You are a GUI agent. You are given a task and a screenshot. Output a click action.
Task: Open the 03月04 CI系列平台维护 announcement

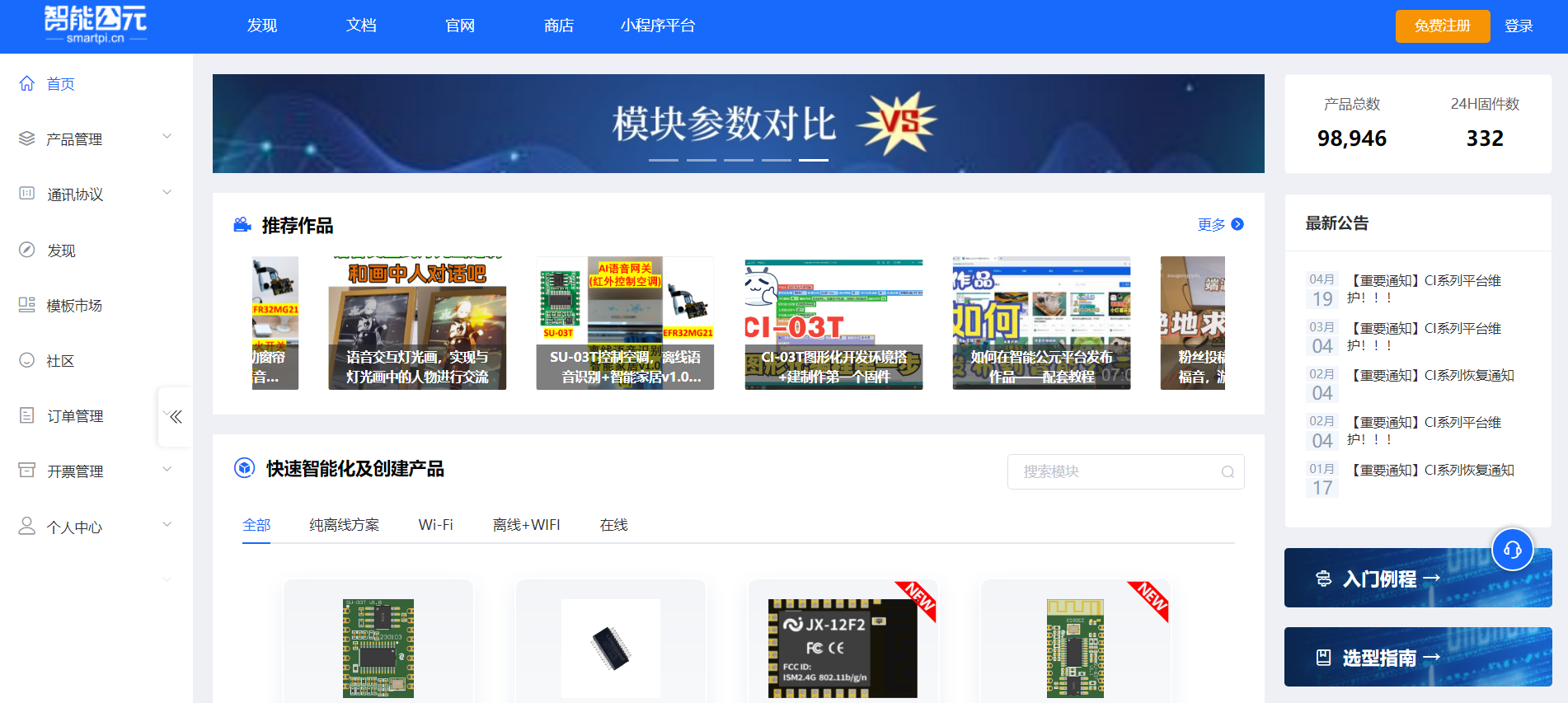[x=1418, y=337]
